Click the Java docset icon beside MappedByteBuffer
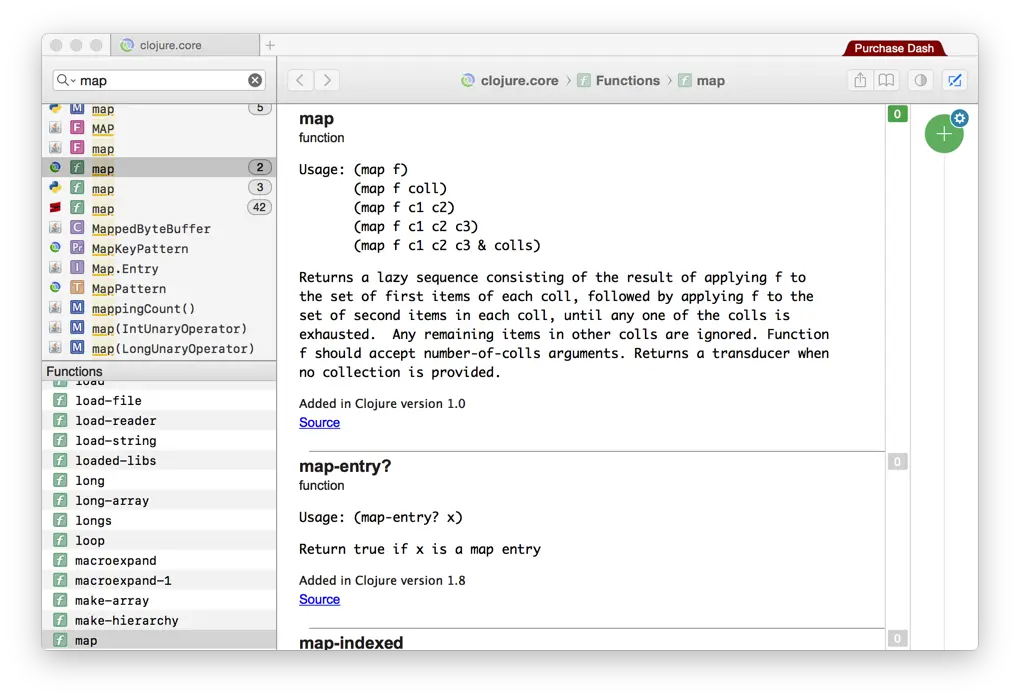The width and height of the screenshot is (1020, 700). click(55, 228)
